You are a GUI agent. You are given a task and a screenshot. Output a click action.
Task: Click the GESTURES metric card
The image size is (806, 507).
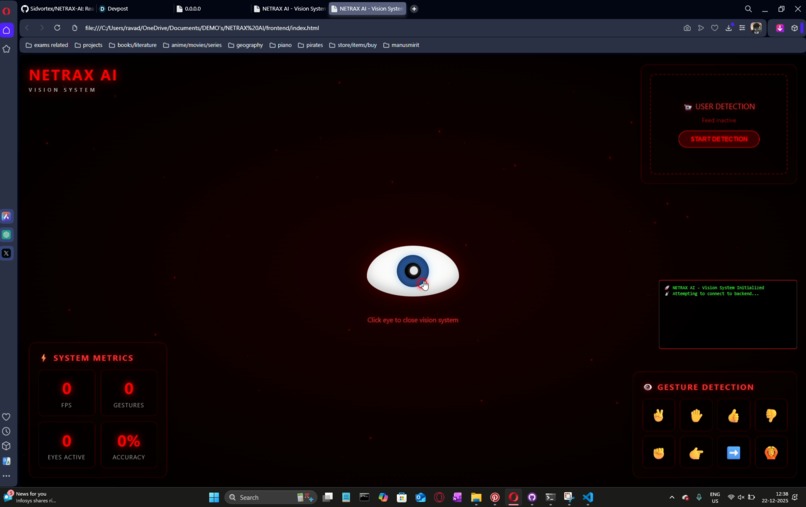(129, 393)
